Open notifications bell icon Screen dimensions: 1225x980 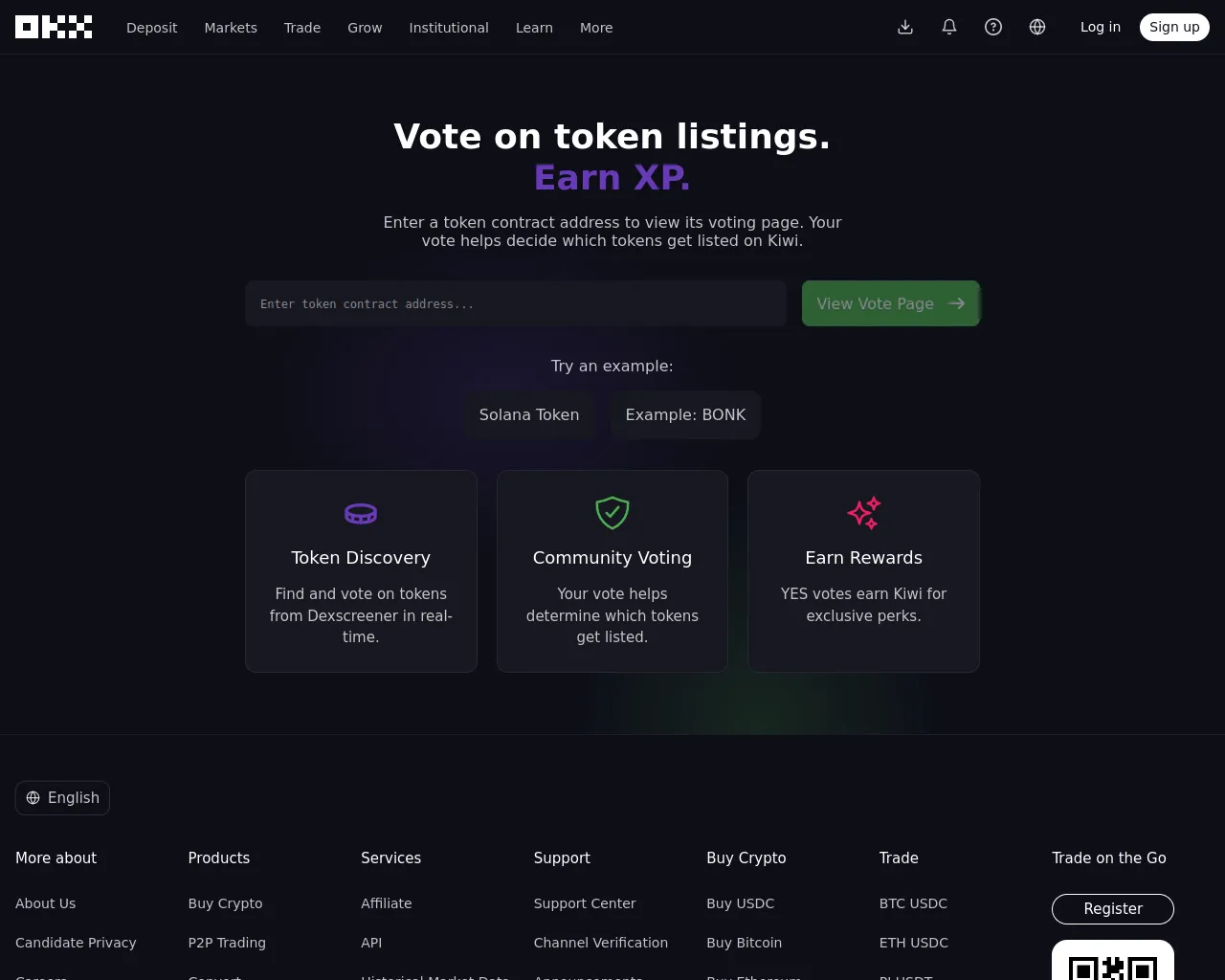tap(949, 27)
